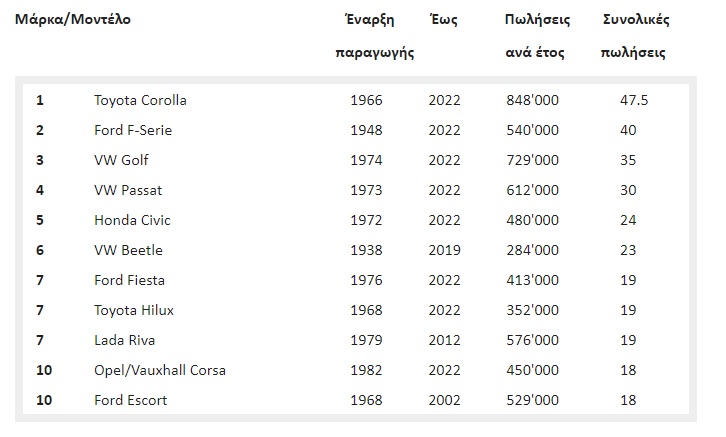The width and height of the screenshot is (726, 437).
Task: Select the Honda Civic model cell
Action: (132, 220)
